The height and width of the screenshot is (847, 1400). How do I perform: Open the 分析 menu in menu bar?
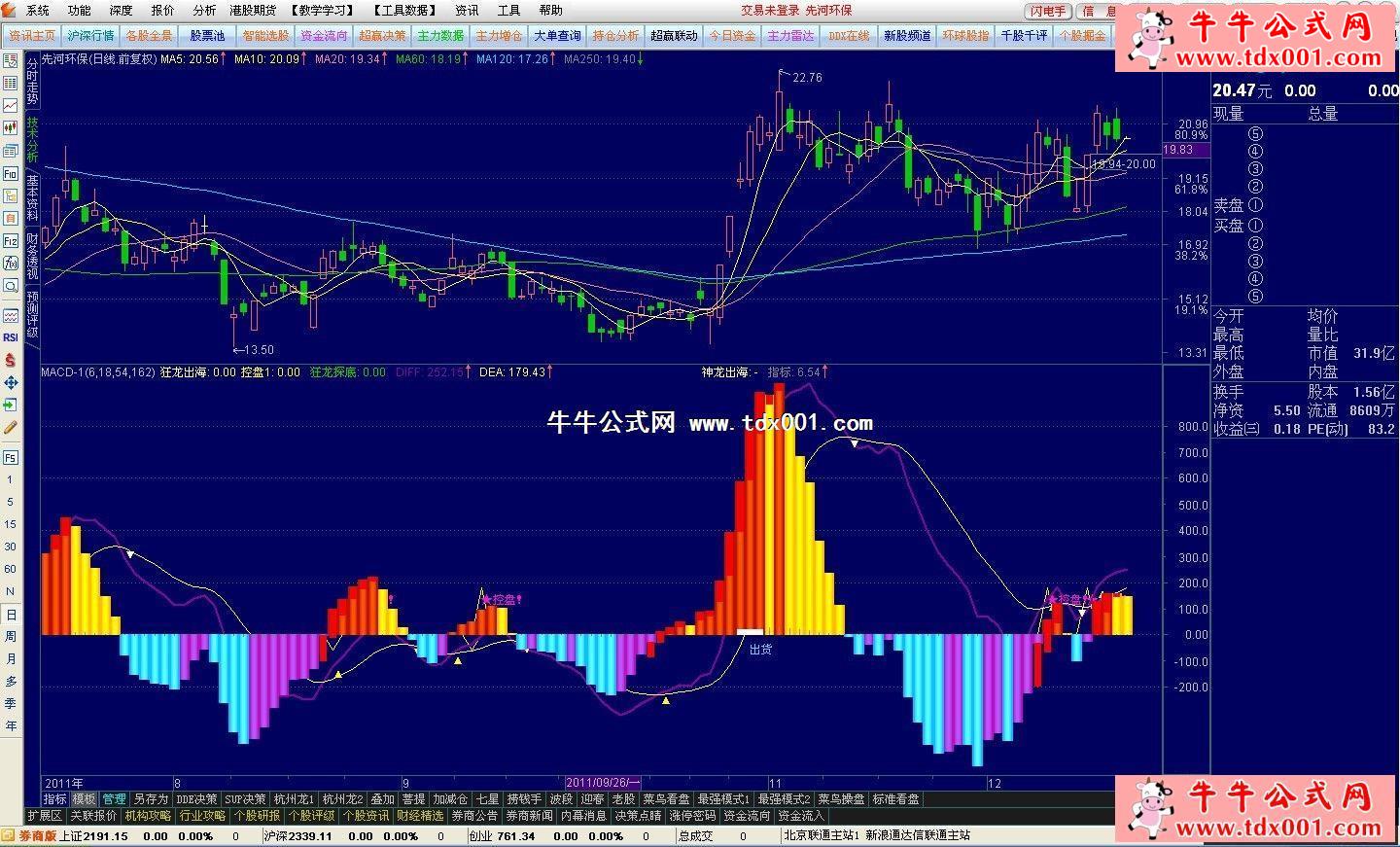(204, 11)
